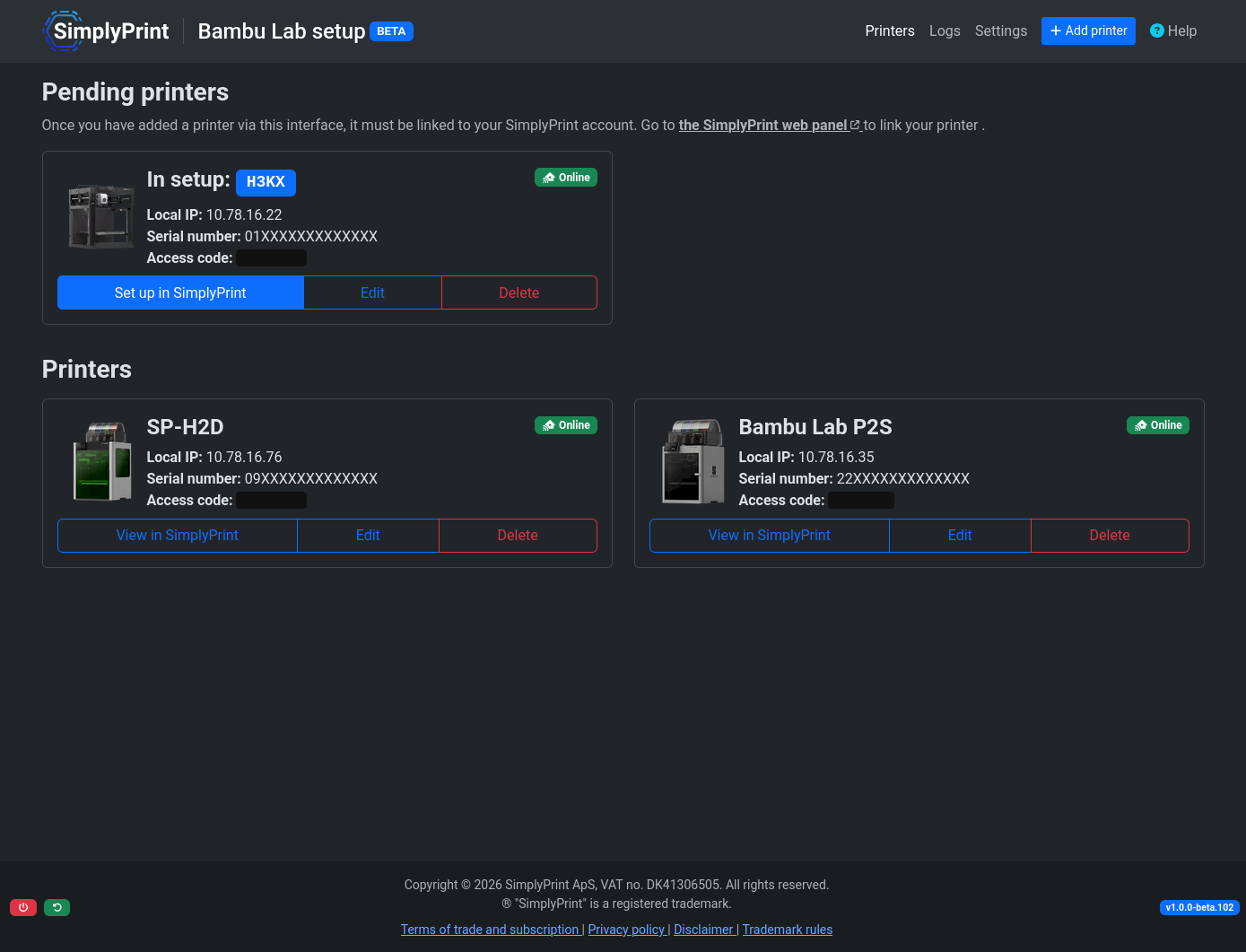Open the SimplyPrint web panel link

point(770,125)
